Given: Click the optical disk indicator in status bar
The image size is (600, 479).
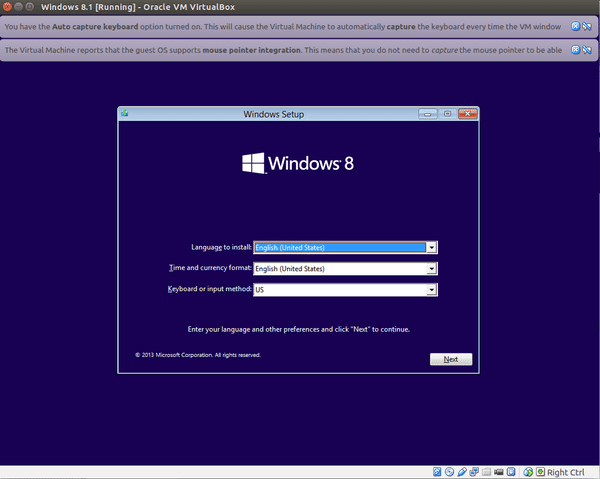Looking at the screenshot, I should click(450, 472).
